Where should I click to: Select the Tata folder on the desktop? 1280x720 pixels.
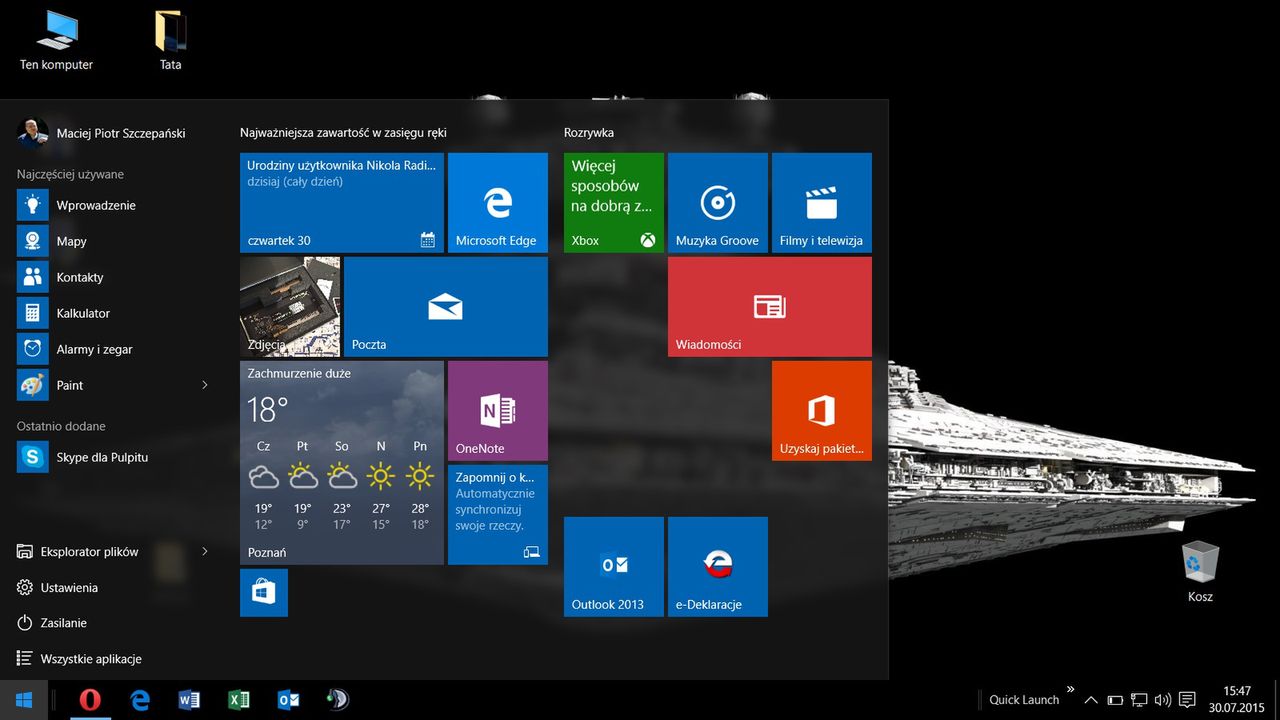pyautogui.click(x=171, y=41)
